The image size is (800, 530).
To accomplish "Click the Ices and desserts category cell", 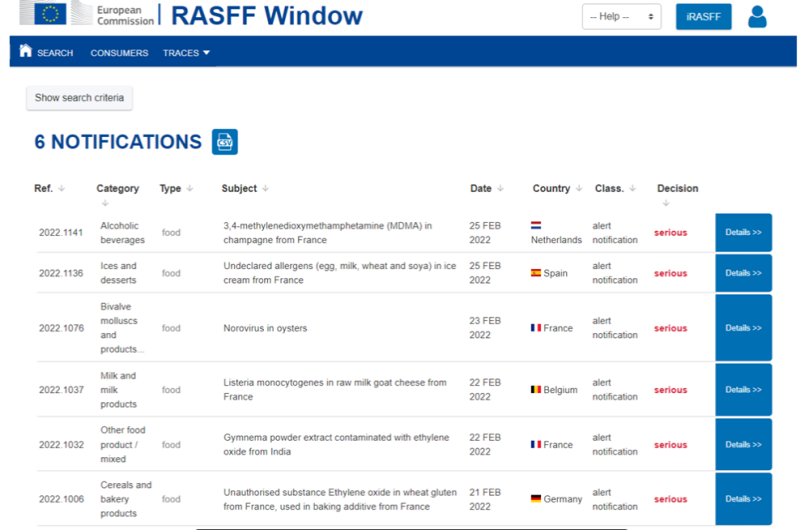I will click(118, 273).
